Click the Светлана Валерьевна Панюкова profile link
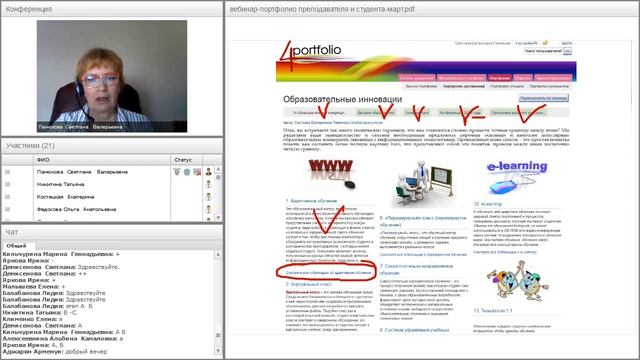640x360 pixels. (x=482, y=43)
